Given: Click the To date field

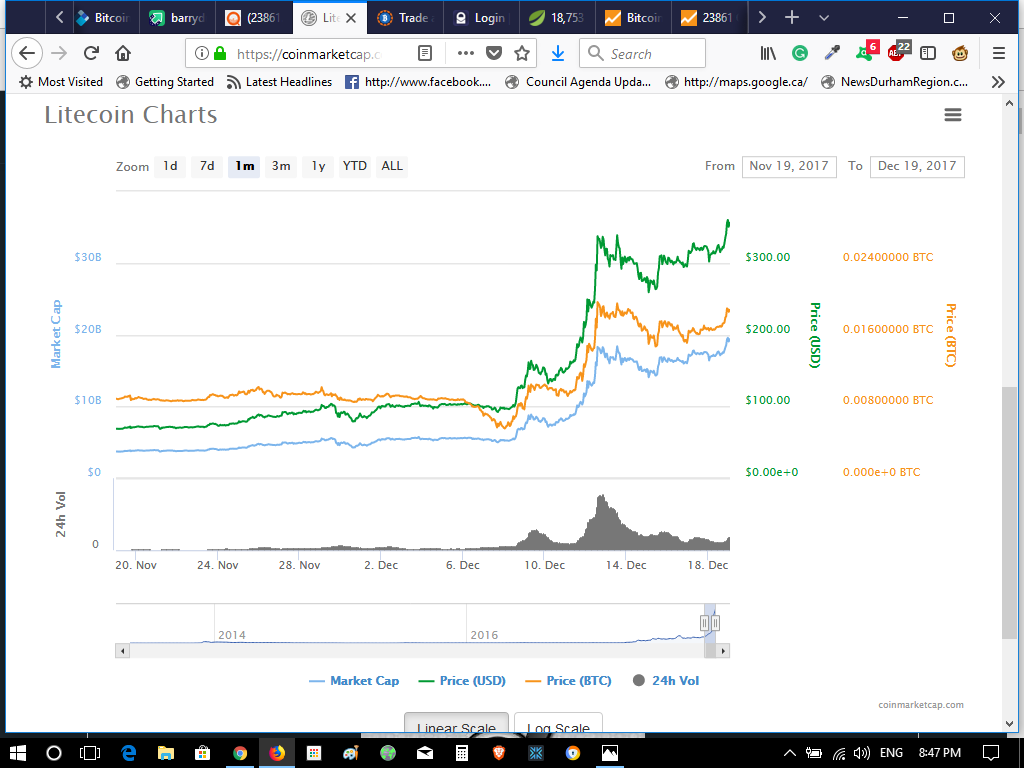Looking at the screenshot, I should coord(917,167).
